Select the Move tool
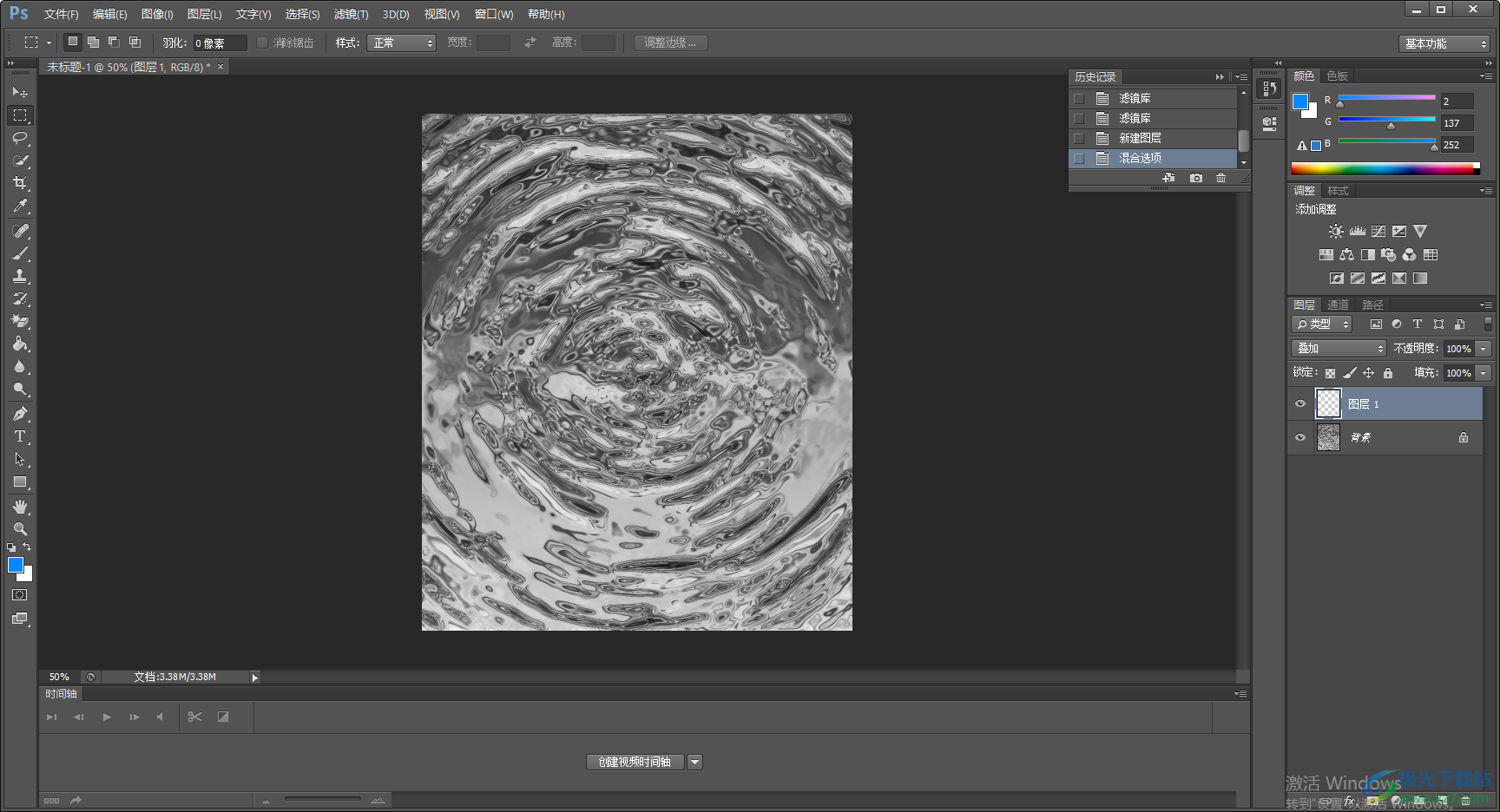This screenshot has height=812, width=1500. tap(20, 92)
